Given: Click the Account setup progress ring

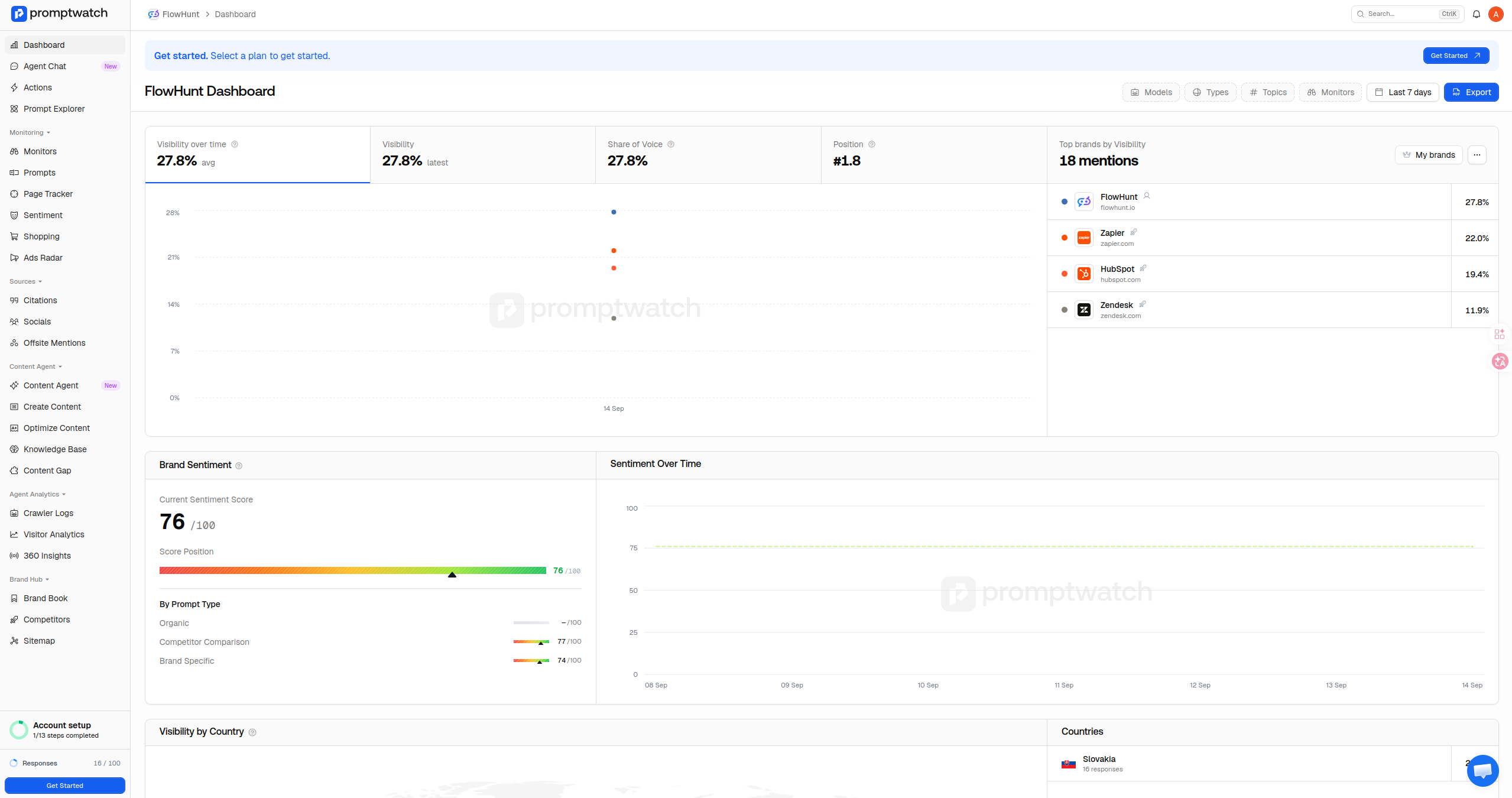Looking at the screenshot, I should (x=19, y=730).
